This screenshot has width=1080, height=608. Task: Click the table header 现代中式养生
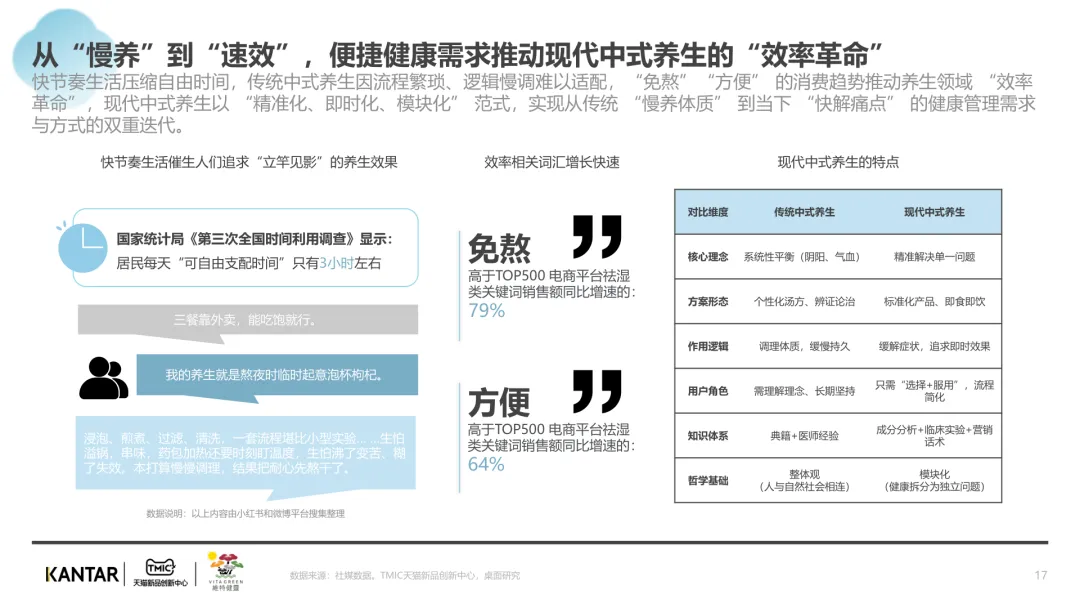pyautogui.click(x=934, y=212)
